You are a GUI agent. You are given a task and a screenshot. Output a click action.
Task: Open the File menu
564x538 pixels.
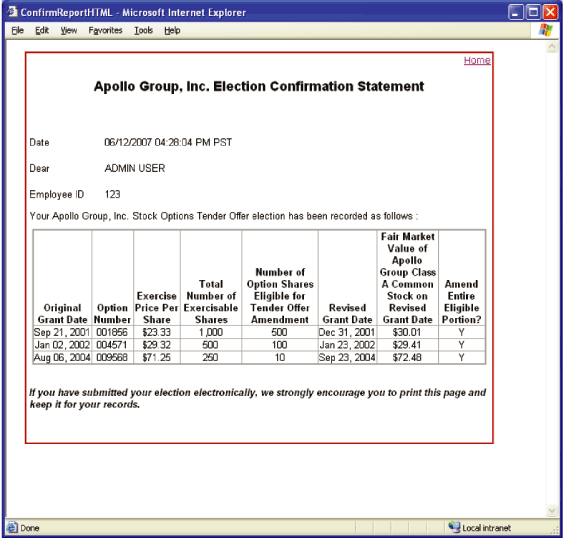click(17, 31)
